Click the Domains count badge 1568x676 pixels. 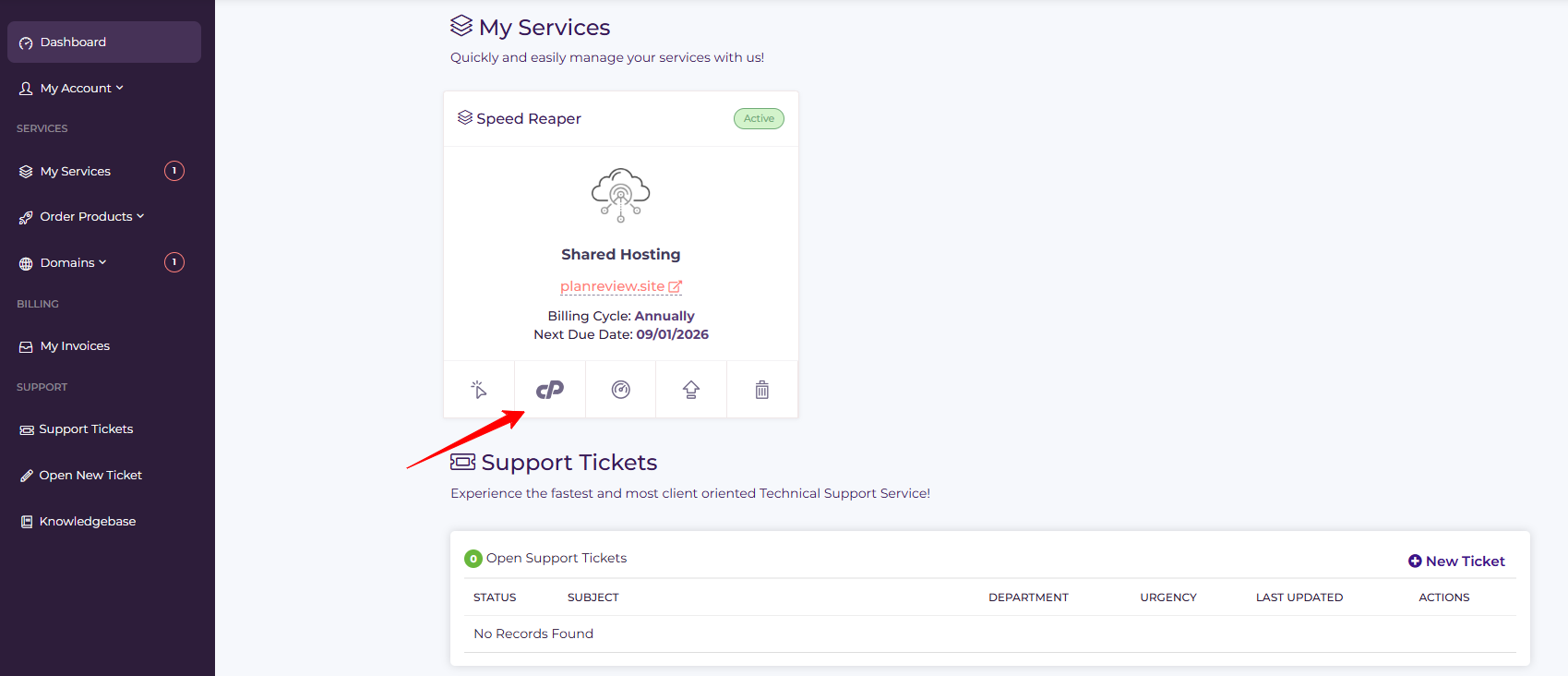[x=174, y=262]
